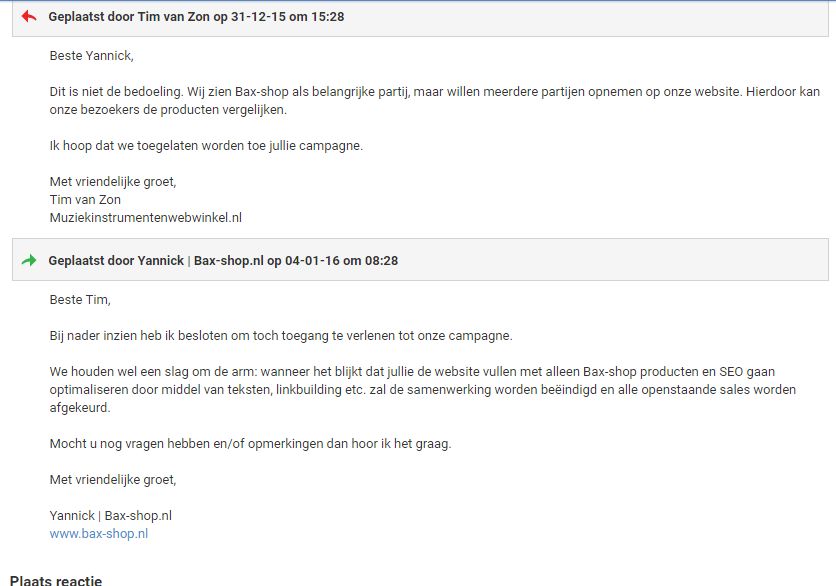The height and width of the screenshot is (586, 836).
Task: Click the line 'Dit is niet de bedoeling'
Action: tap(435, 92)
